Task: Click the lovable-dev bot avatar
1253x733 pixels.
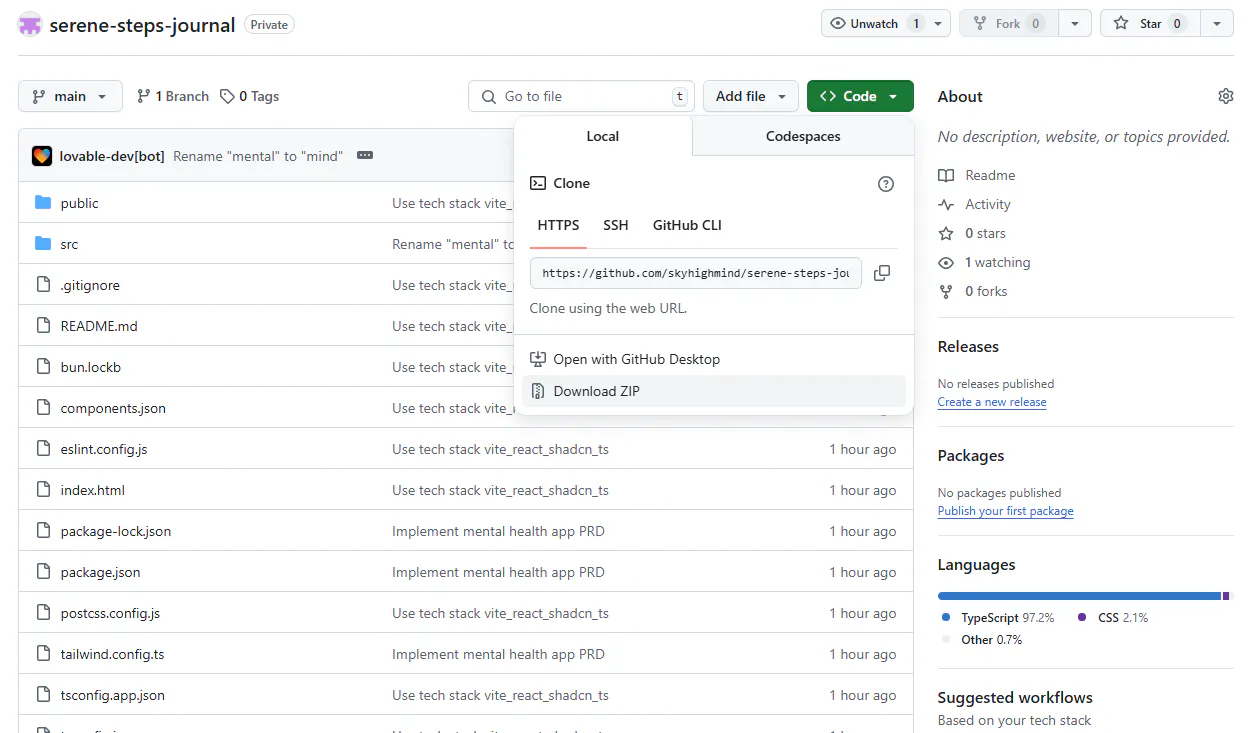Action: (x=42, y=156)
